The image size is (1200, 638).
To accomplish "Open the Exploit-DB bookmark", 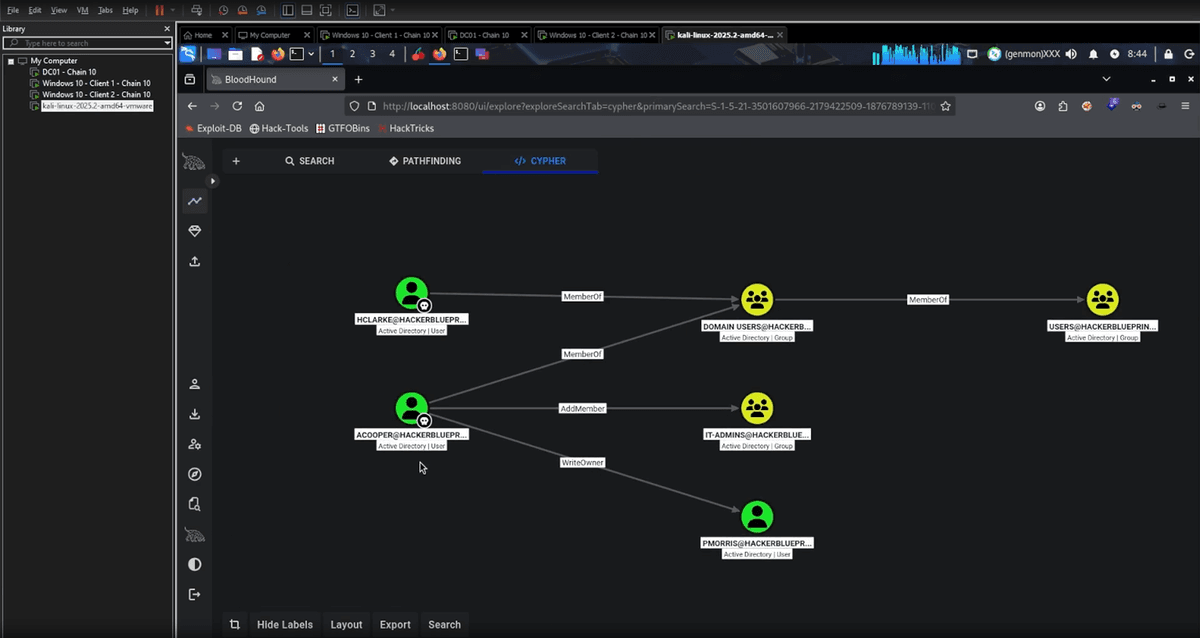I will click(214, 128).
